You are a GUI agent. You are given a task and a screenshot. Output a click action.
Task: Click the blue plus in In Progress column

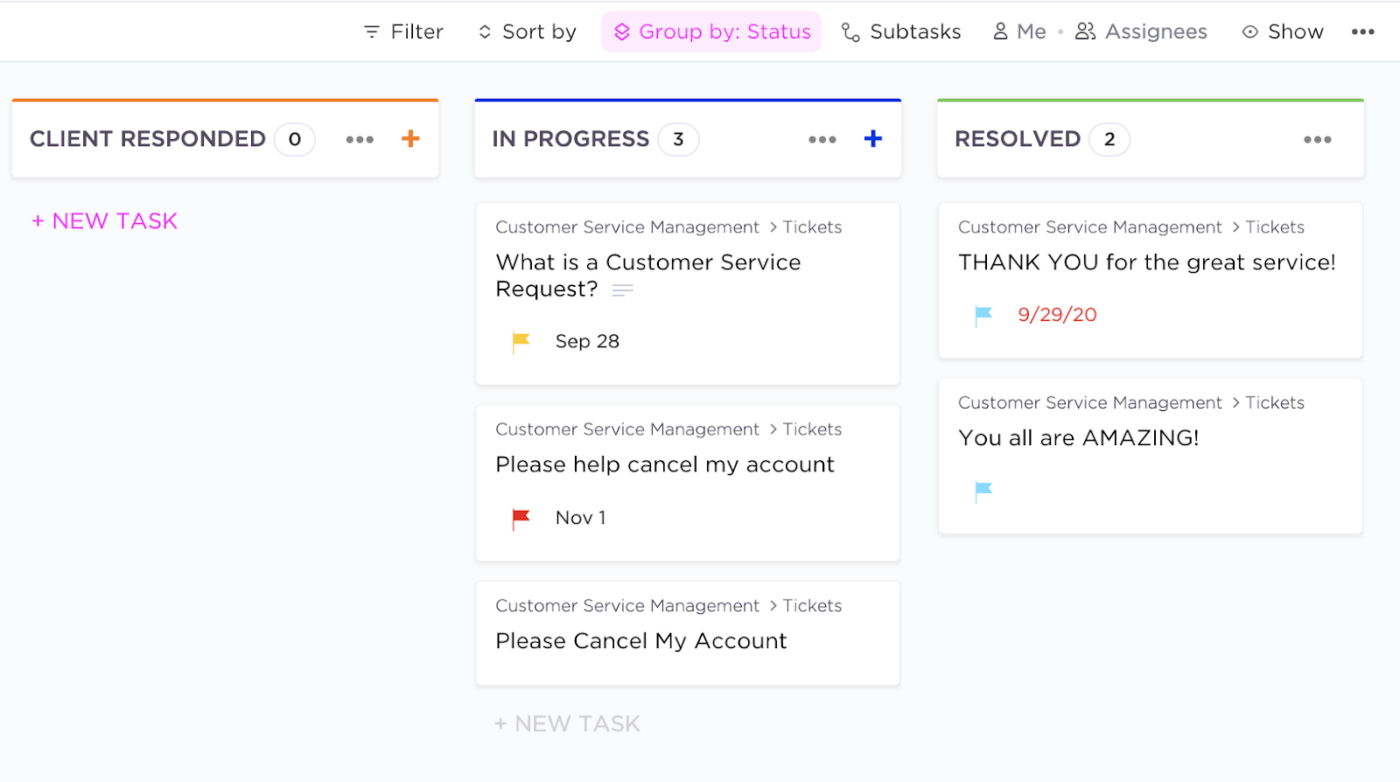[x=872, y=139]
